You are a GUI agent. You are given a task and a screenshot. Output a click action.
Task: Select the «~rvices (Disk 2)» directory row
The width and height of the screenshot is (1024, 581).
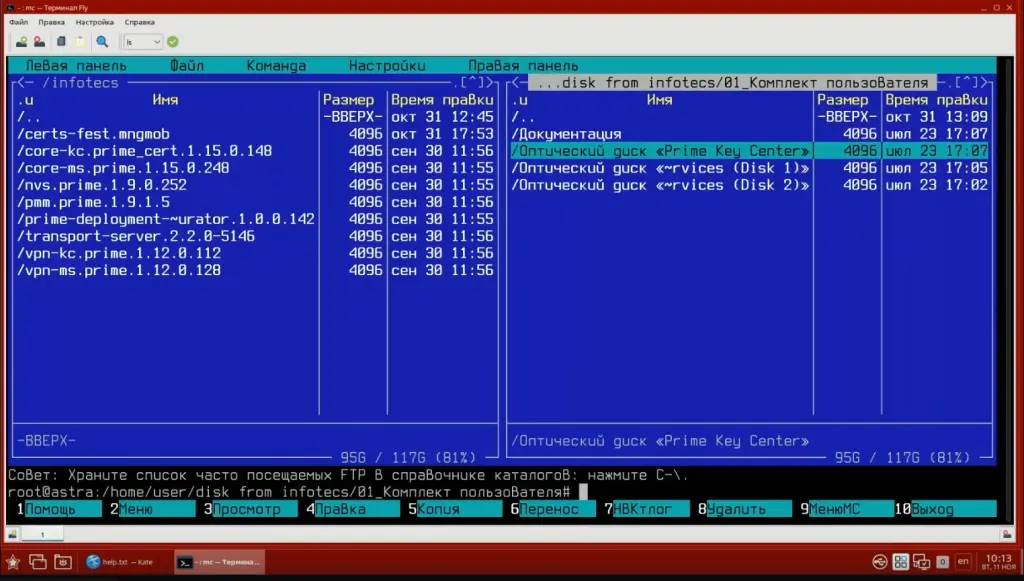[749, 185]
